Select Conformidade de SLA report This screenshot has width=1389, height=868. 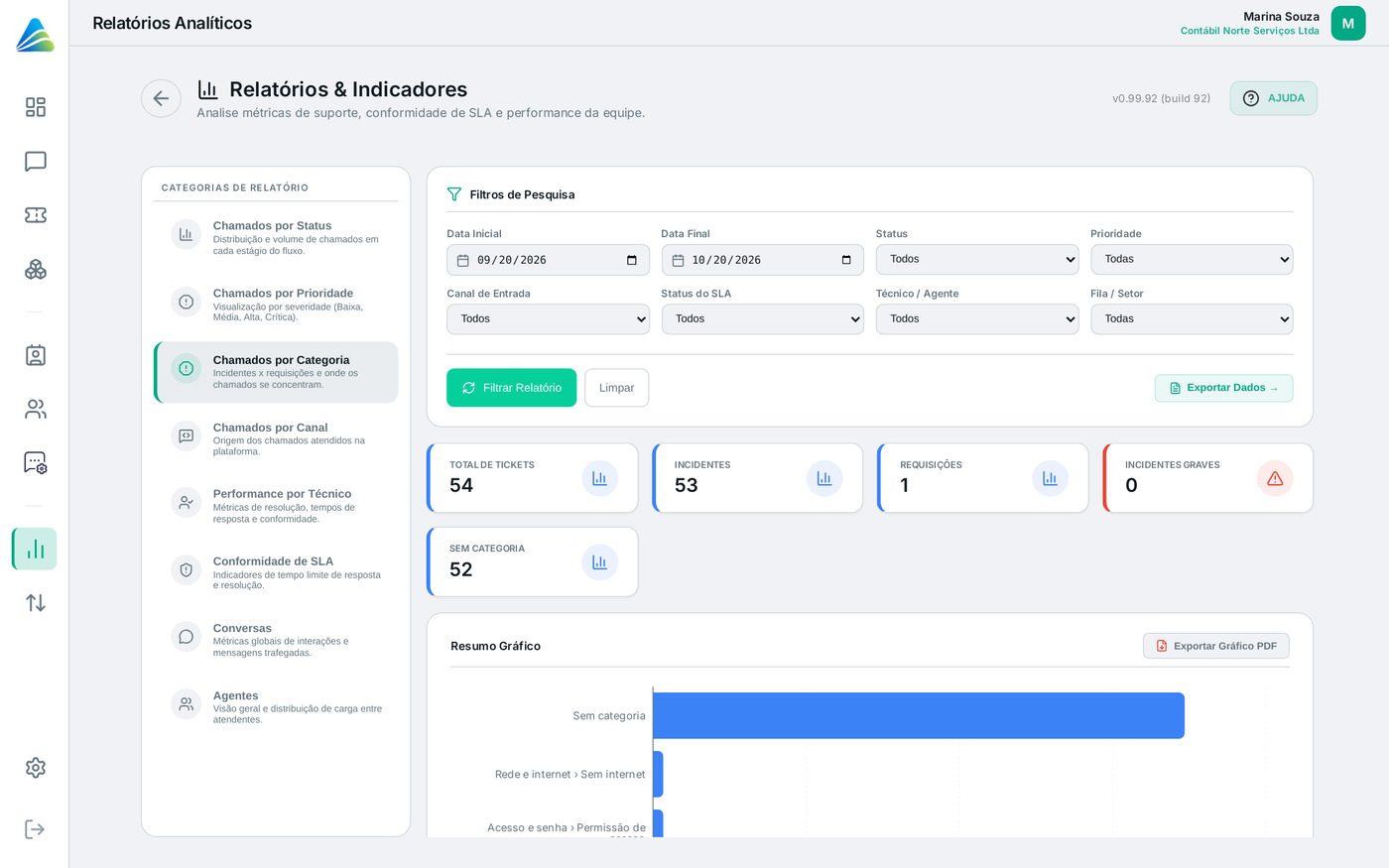(x=276, y=573)
